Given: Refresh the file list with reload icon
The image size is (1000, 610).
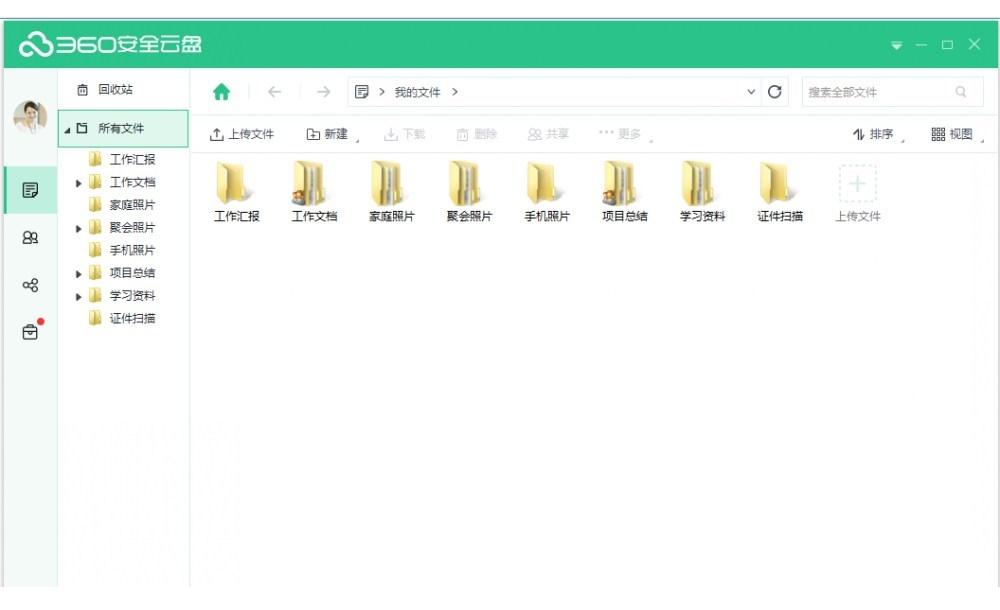Looking at the screenshot, I should (774, 91).
